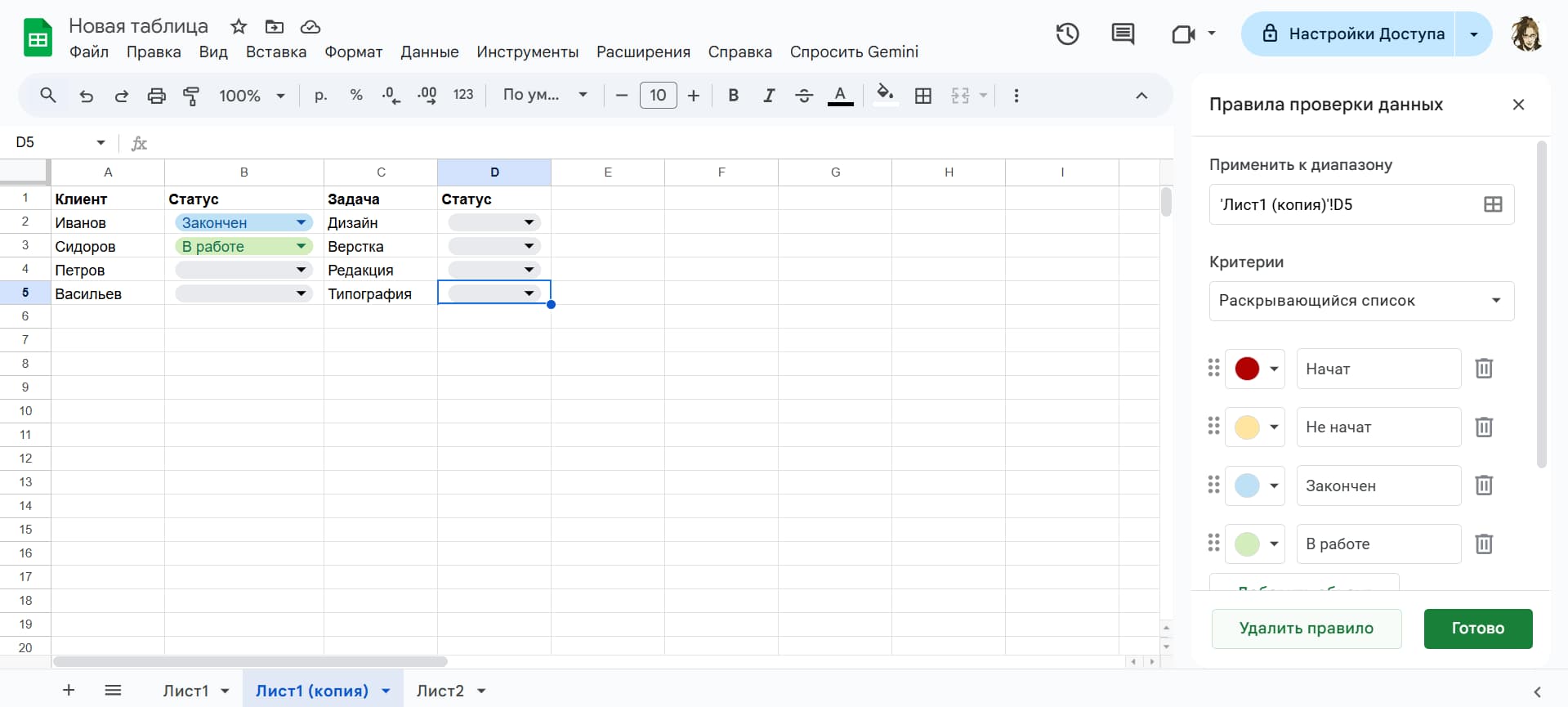The height and width of the screenshot is (707, 1568).
Task: Click the paint format roller icon
Action: (x=191, y=96)
